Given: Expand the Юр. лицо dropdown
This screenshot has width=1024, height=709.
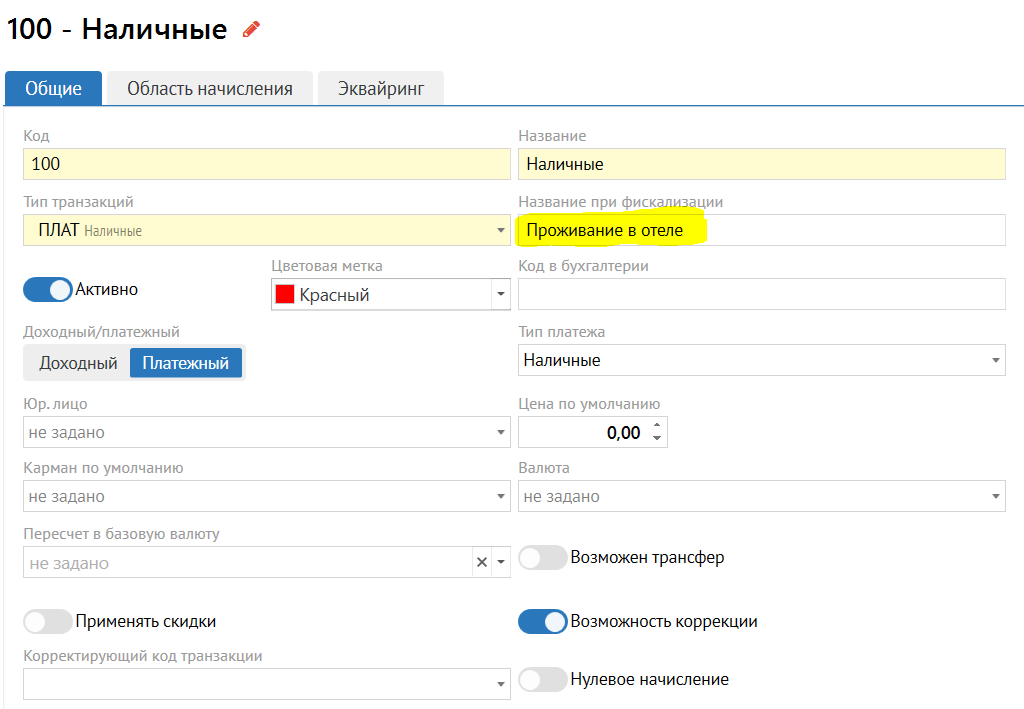Looking at the screenshot, I should tap(500, 433).
